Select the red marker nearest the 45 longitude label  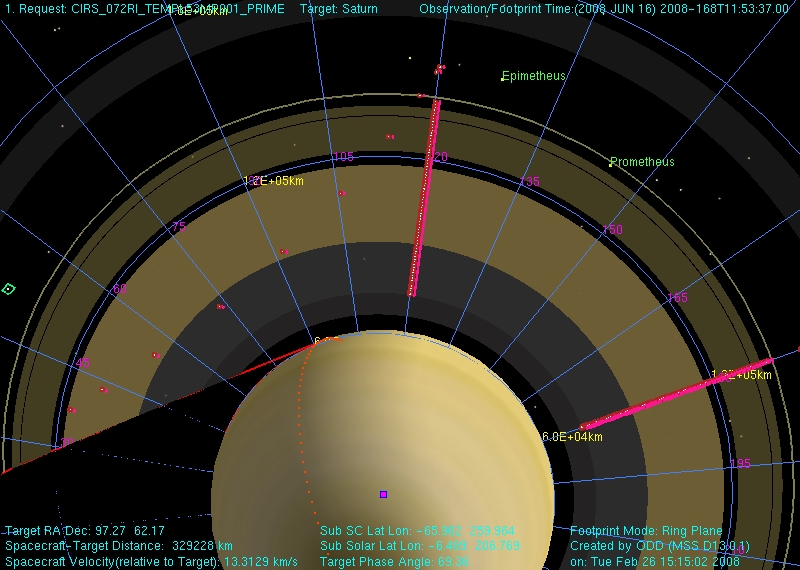(x=103, y=390)
